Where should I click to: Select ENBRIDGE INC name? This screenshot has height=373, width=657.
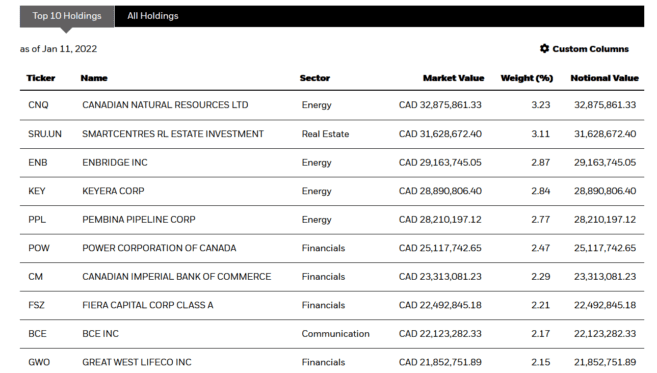click(x=115, y=162)
